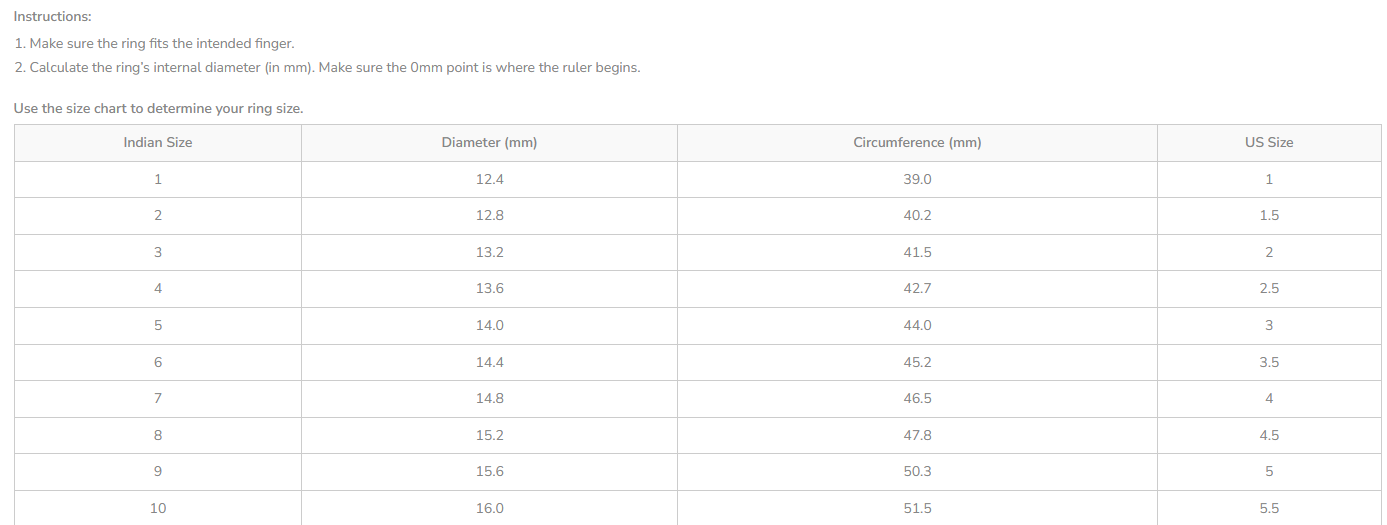Click the 13.2 diameter value
This screenshot has width=1387, height=525.
(489, 253)
